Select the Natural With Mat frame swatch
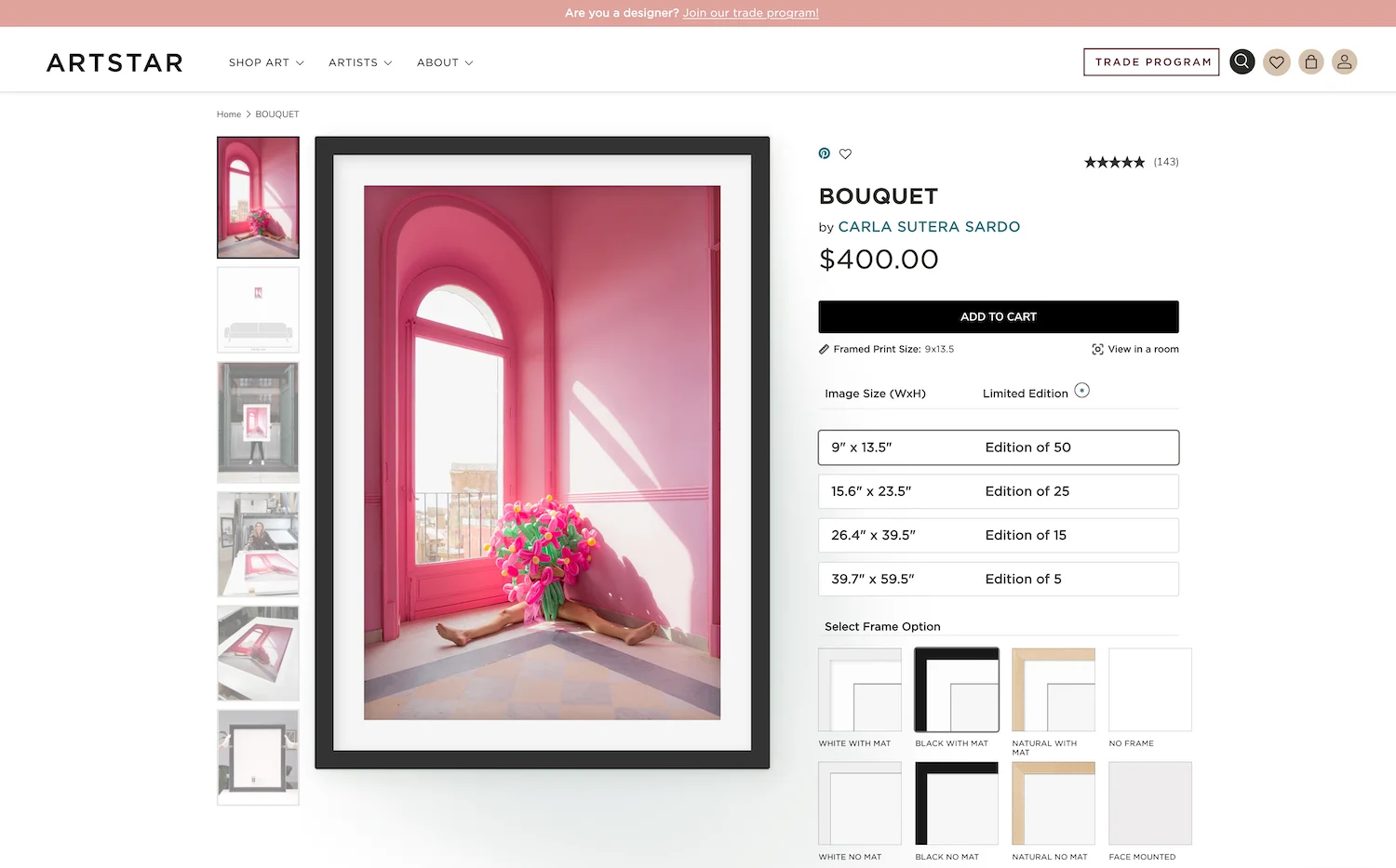This screenshot has height=868, width=1396. tap(1053, 690)
